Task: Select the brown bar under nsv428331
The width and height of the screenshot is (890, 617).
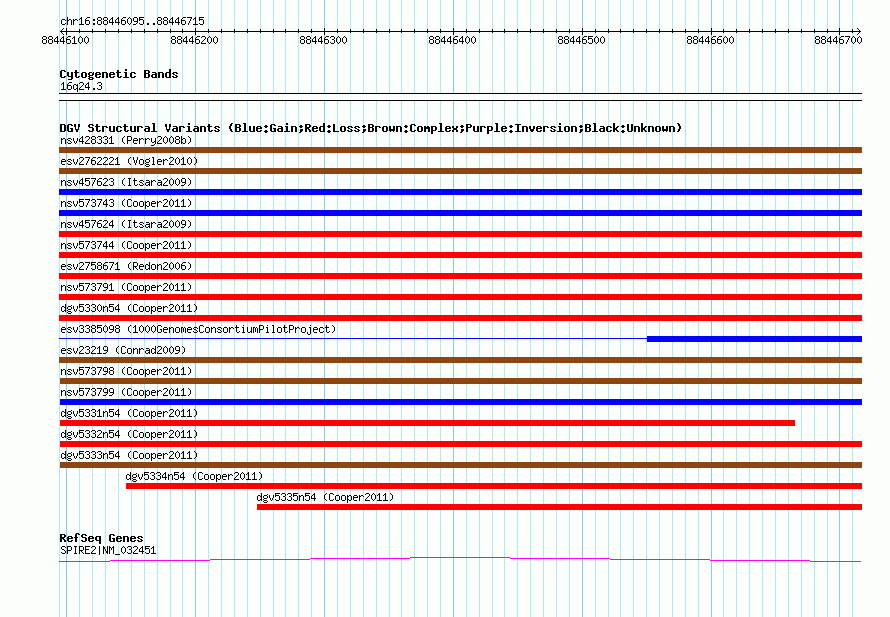Action: click(460, 150)
